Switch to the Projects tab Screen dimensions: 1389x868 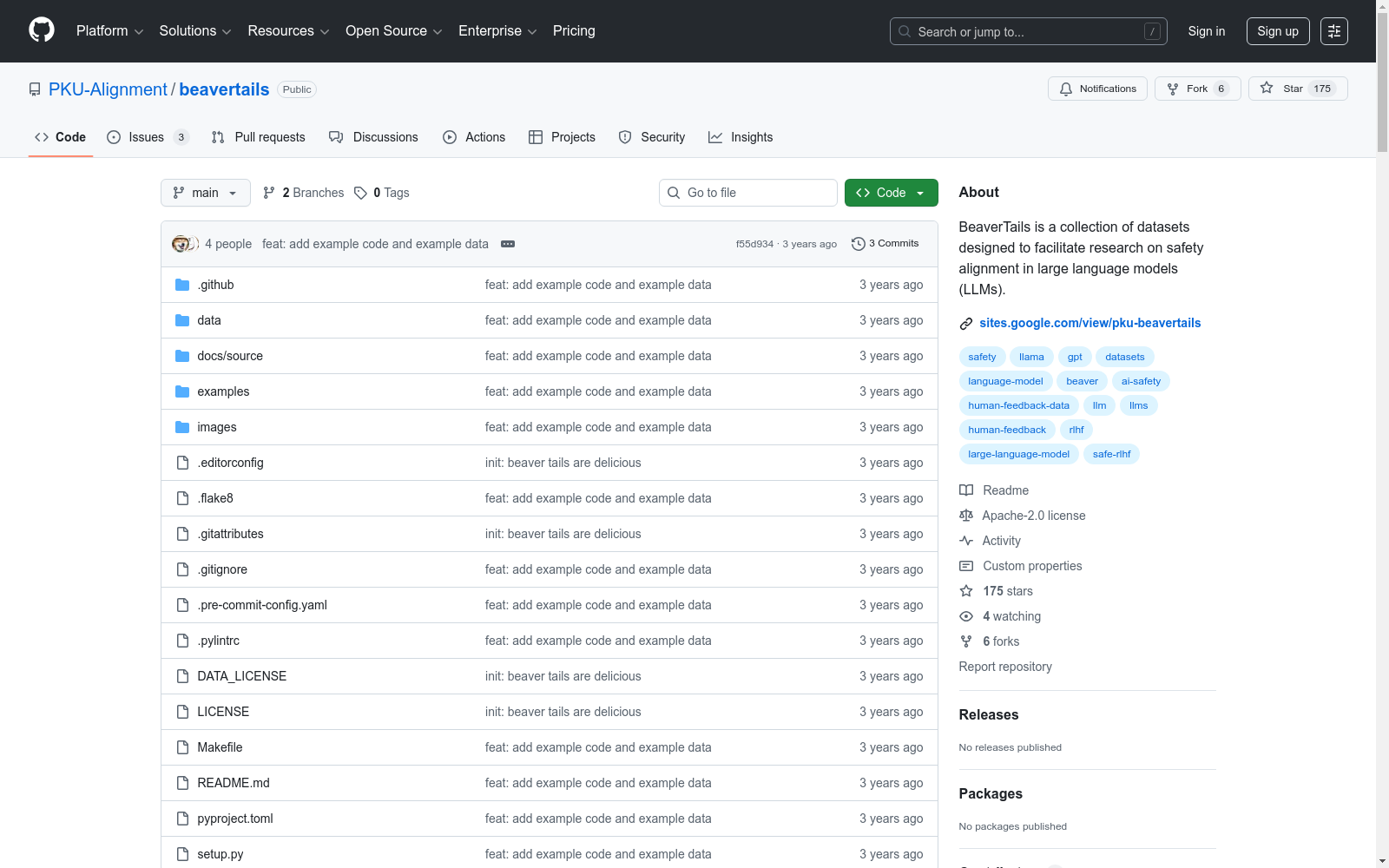click(x=563, y=137)
